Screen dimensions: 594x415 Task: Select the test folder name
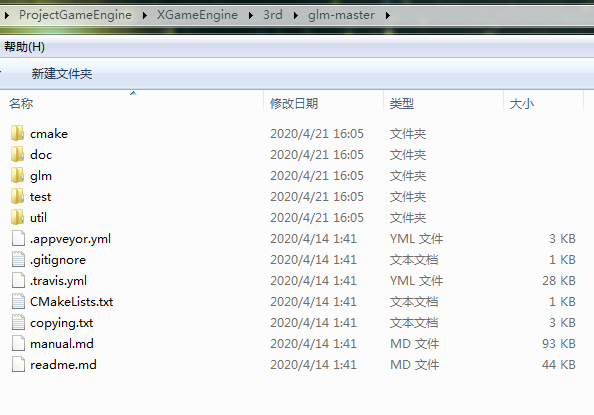pyautogui.click(x=41, y=197)
